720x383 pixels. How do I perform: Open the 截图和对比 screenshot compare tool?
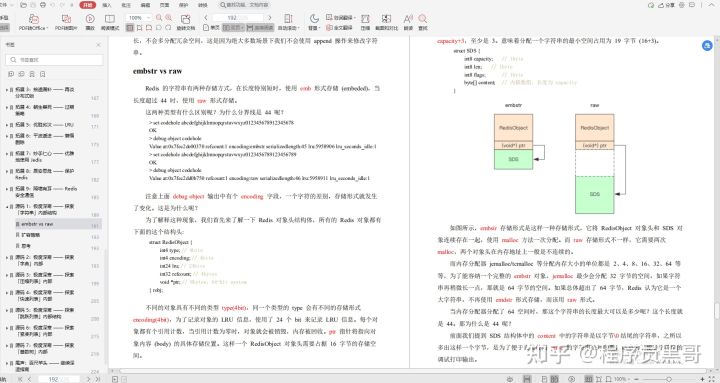tap(386, 22)
